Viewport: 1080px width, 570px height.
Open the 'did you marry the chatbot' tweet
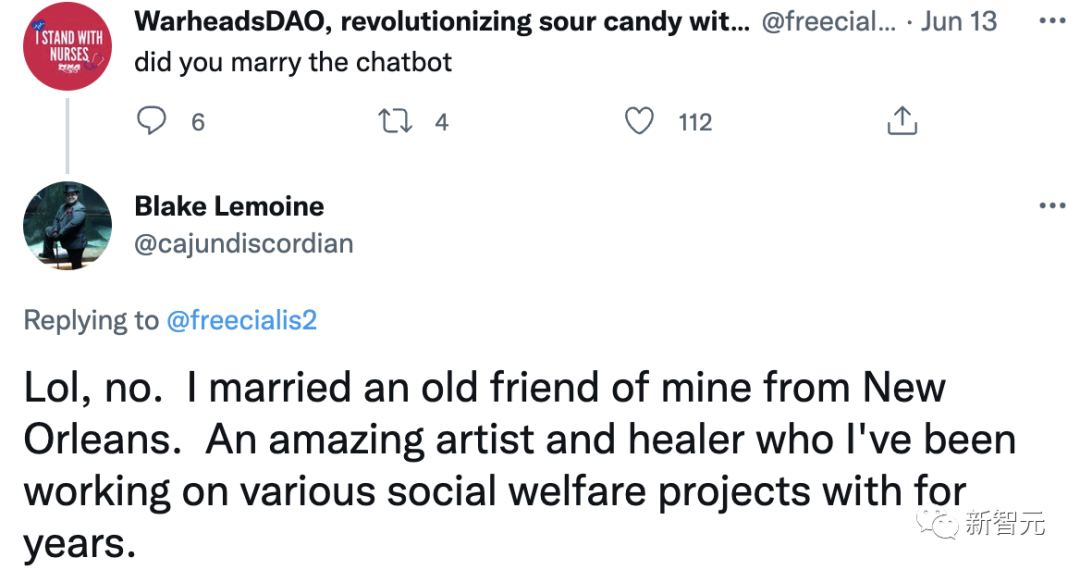click(293, 62)
